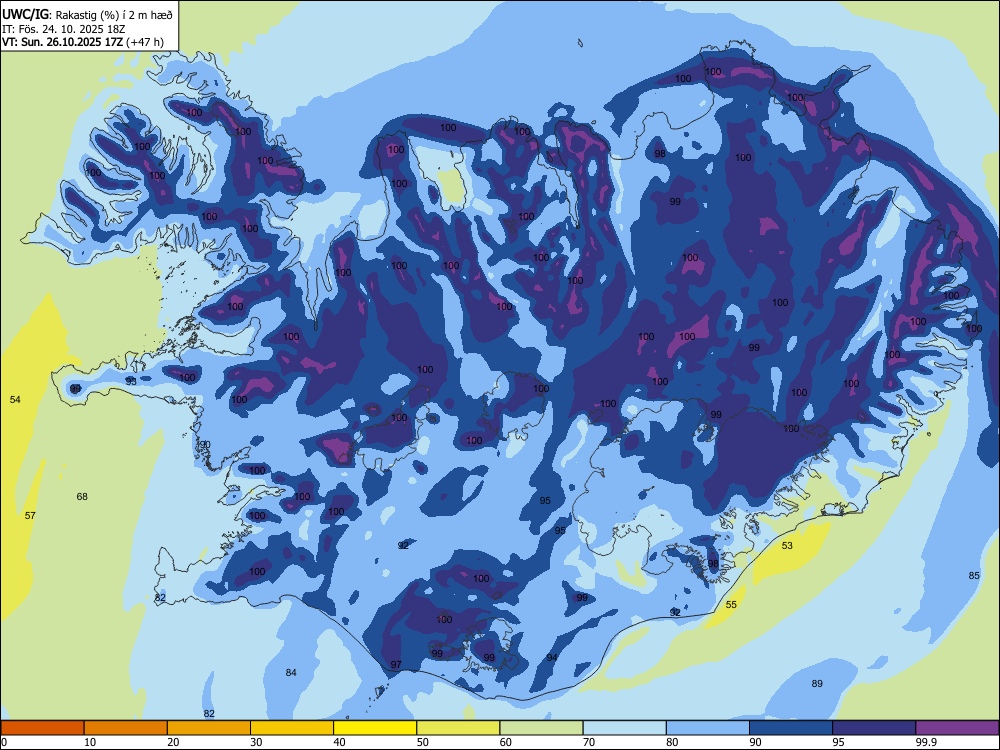Select the 10–20 orange legend color block
This screenshot has height=750, width=1000.
(126, 728)
